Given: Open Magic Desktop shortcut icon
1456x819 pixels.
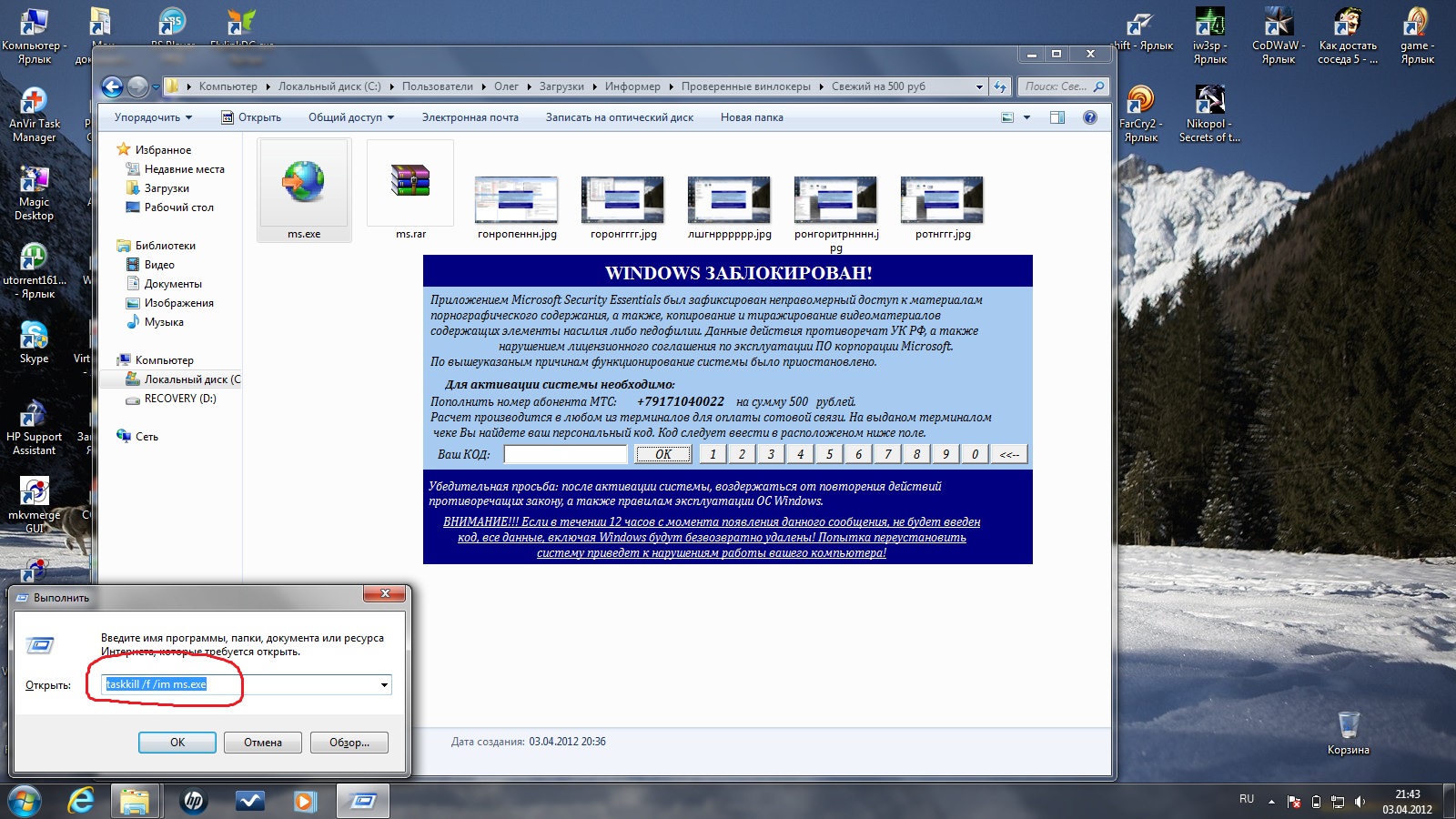Looking at the screenshot, I should tap(34, 194).
